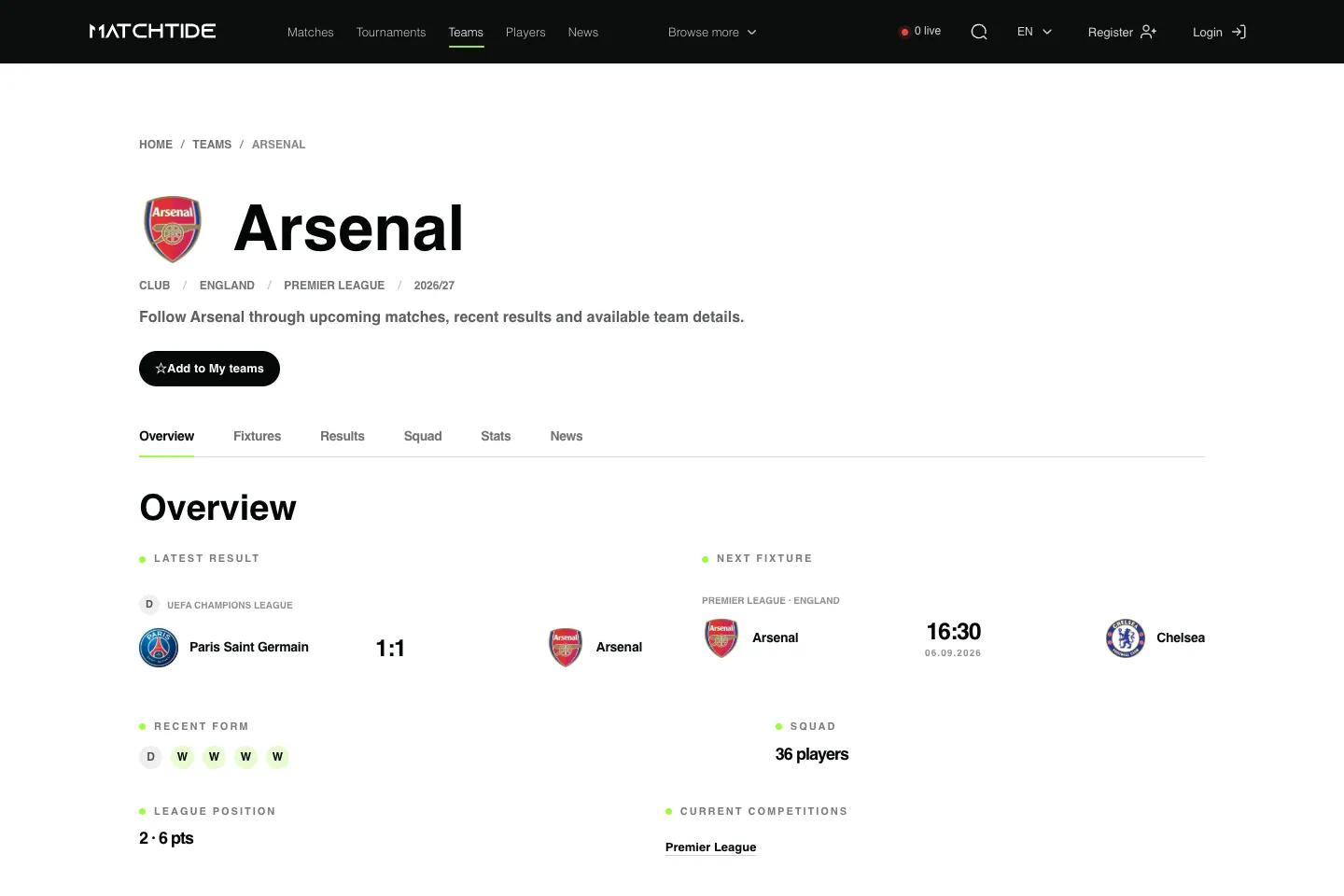Click the D draw badge beside UEFA Champions League
Viewport: 1344px width, 896px height.
(149, 605)
